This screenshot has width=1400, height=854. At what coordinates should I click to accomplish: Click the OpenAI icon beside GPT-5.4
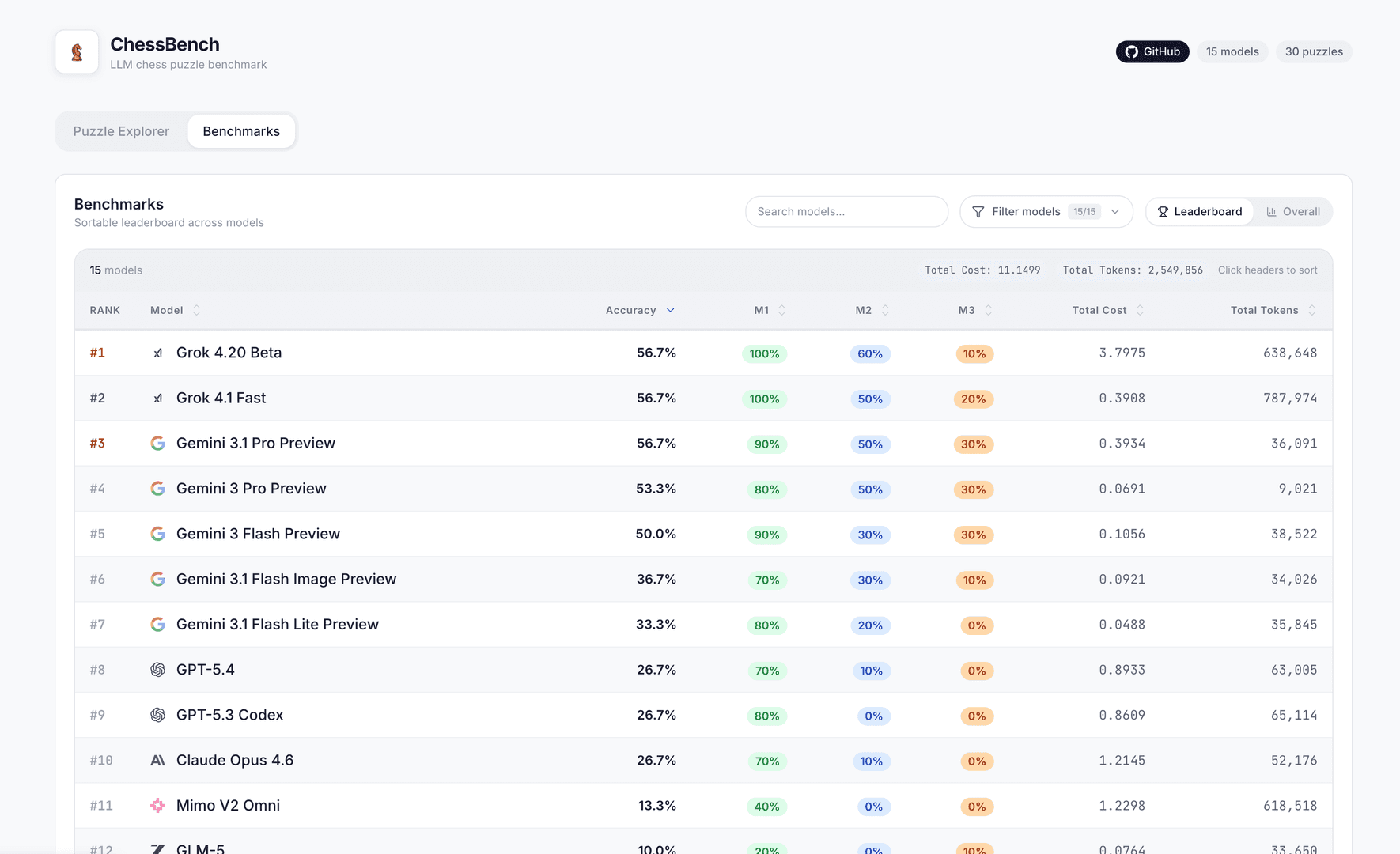[157, 670]
